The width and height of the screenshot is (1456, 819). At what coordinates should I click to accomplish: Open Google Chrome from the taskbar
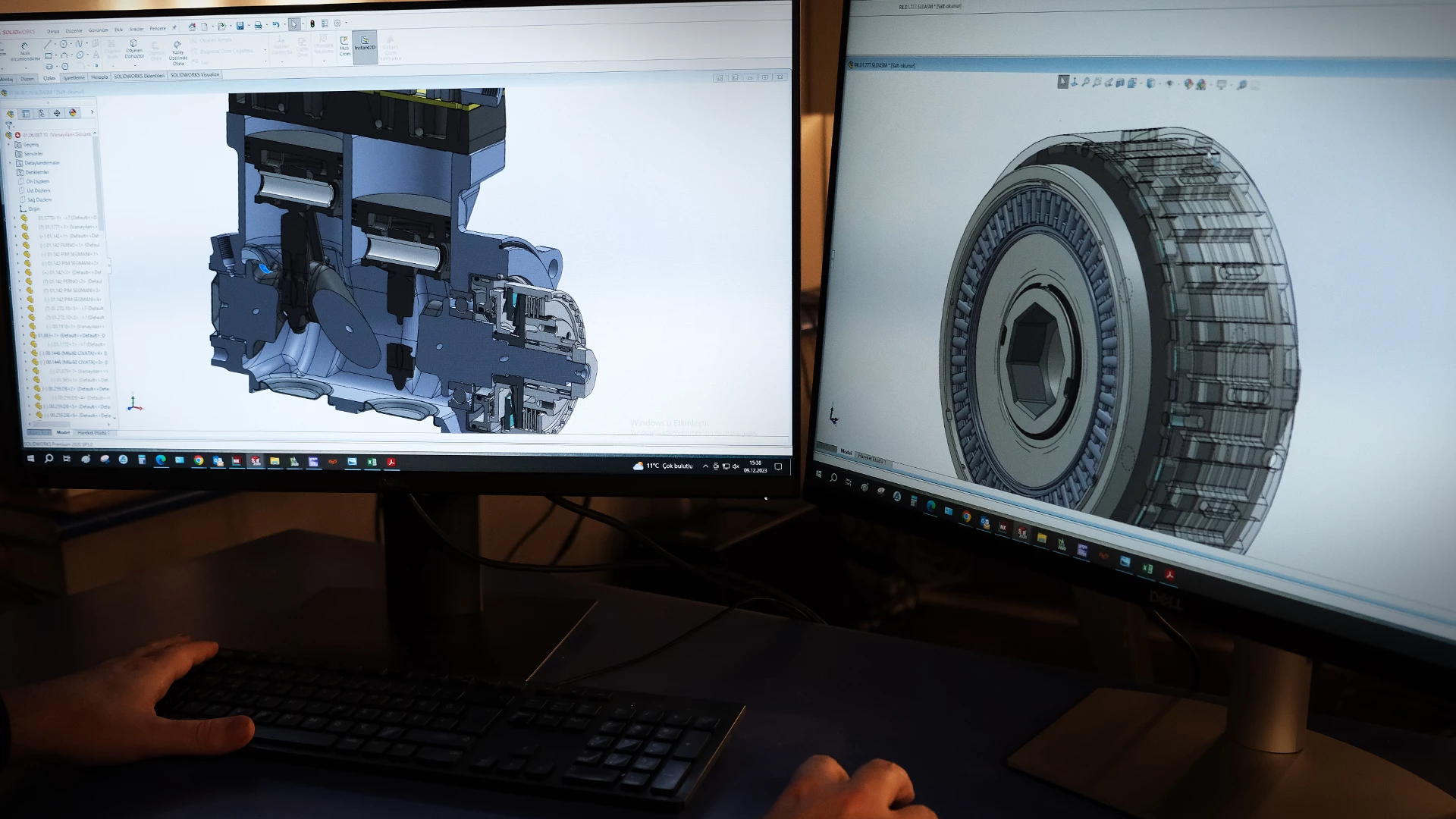(199, 460)
